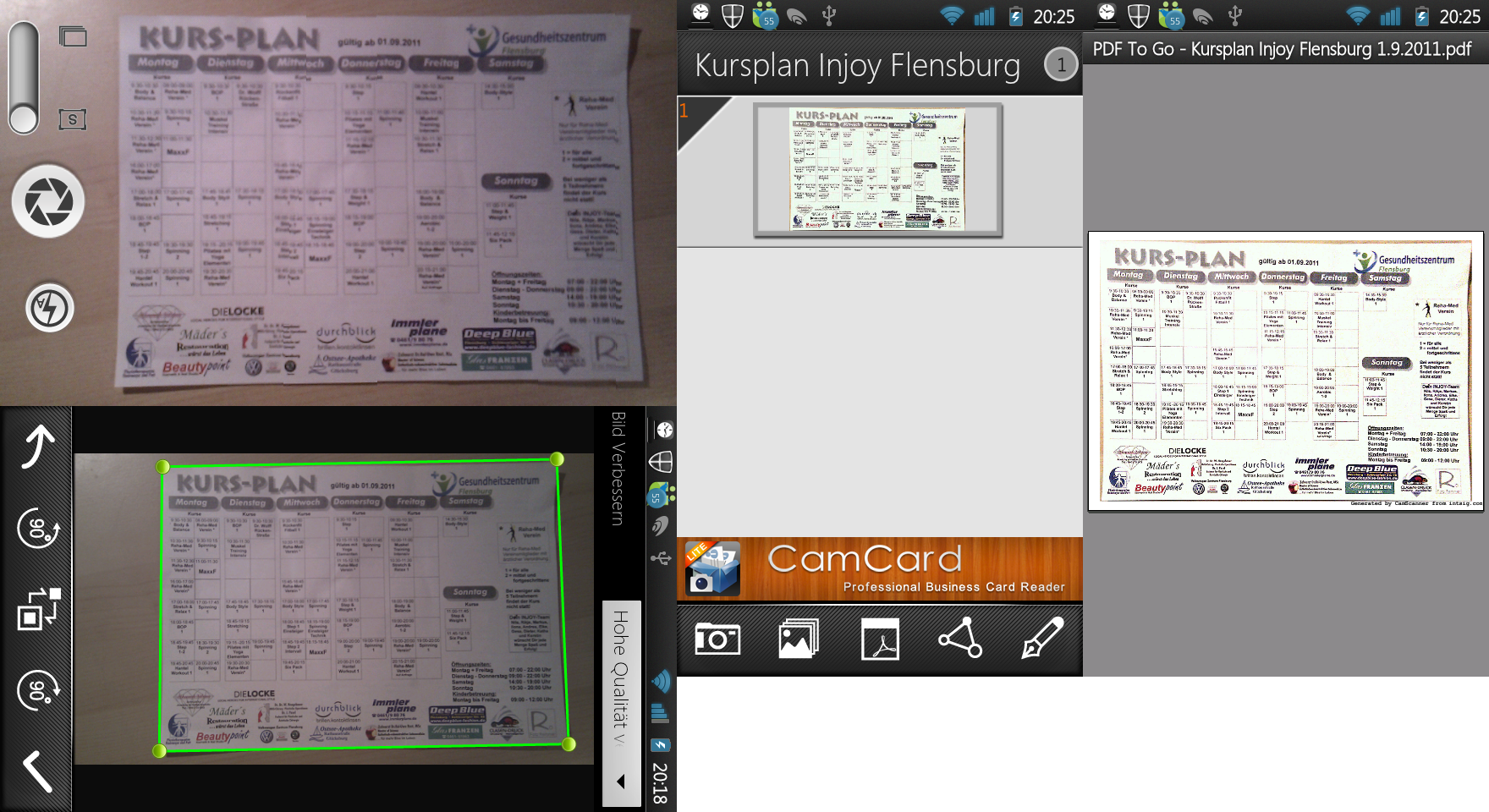Add a page with the camera toolbar icon

[717, 639]
